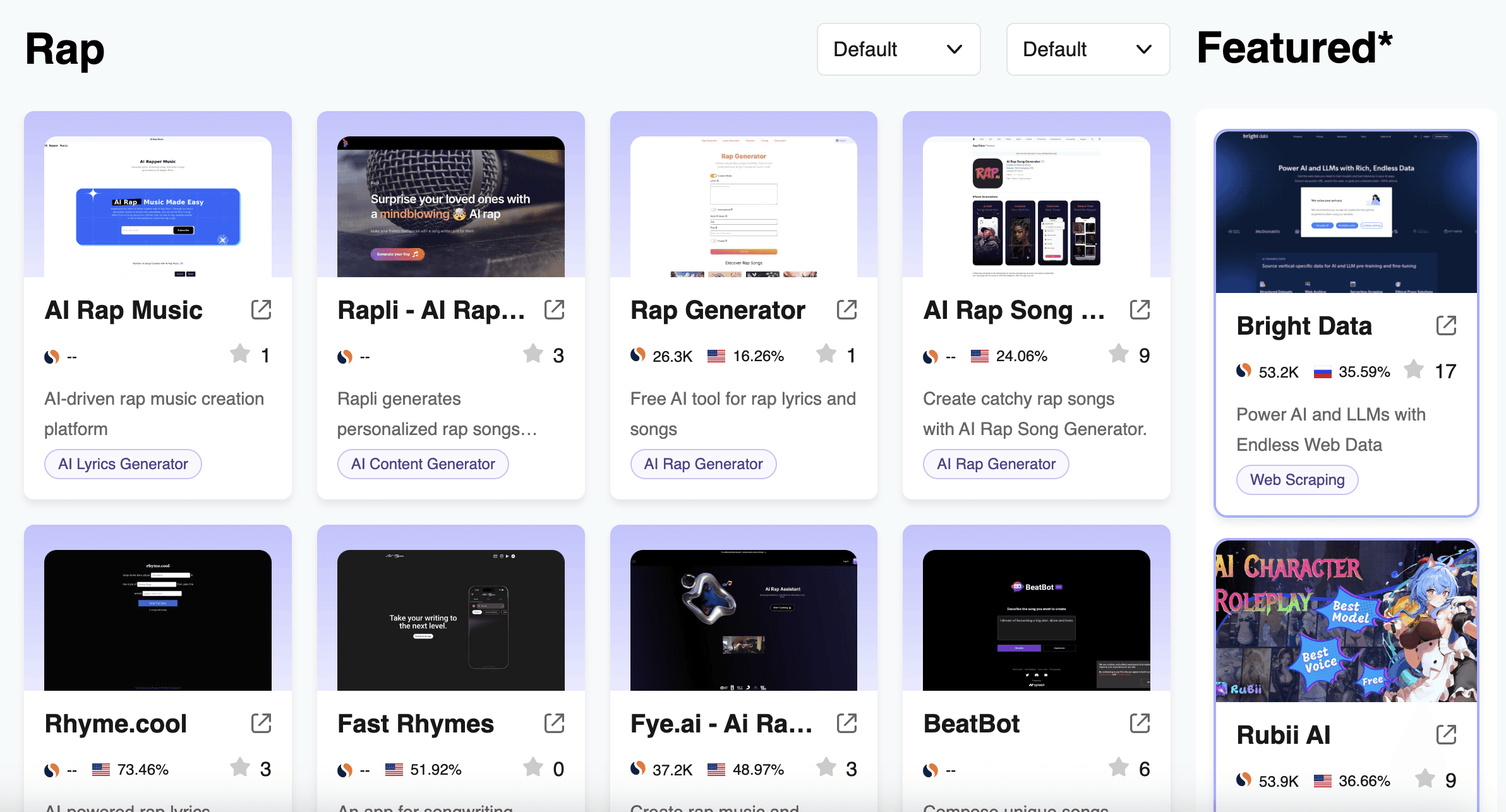Viewport: 1506px width, 812px height.
Task: Click Rapli microphone preview thumbnail
Action: (451, 206)
